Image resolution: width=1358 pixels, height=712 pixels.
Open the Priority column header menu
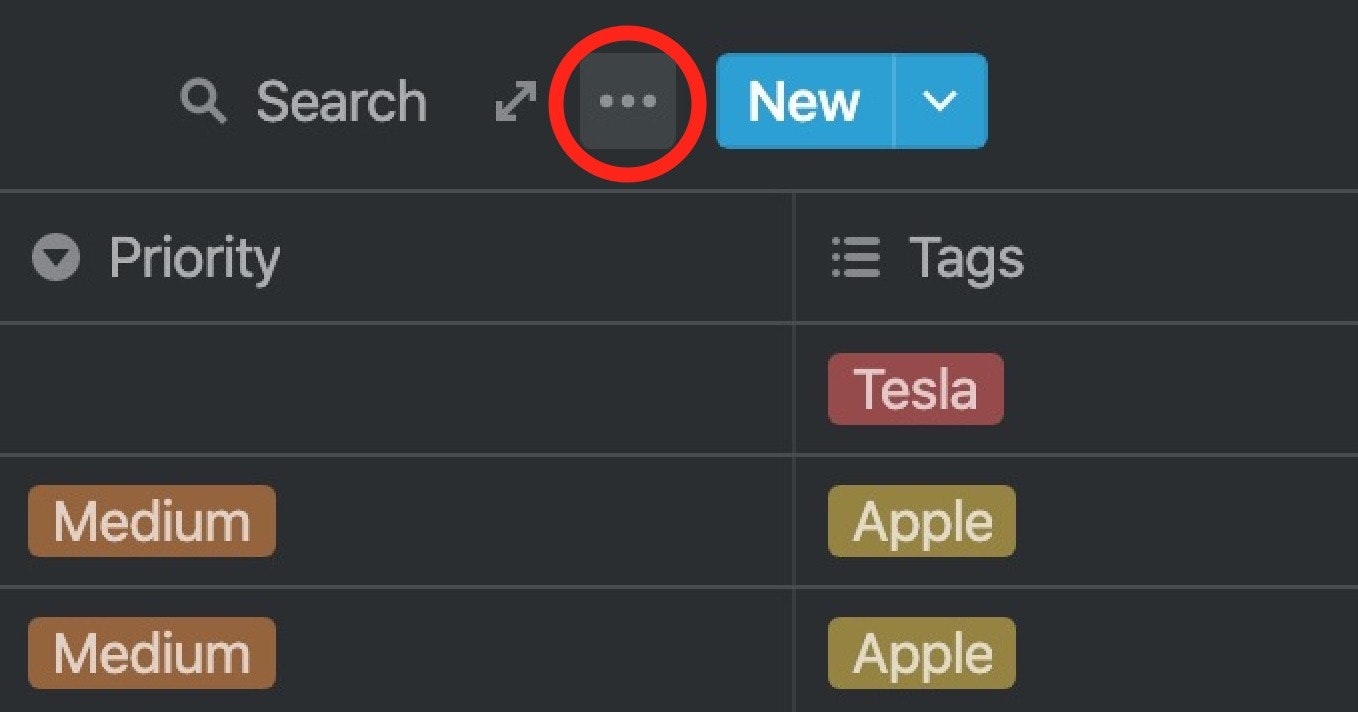[x=195, y=258]
